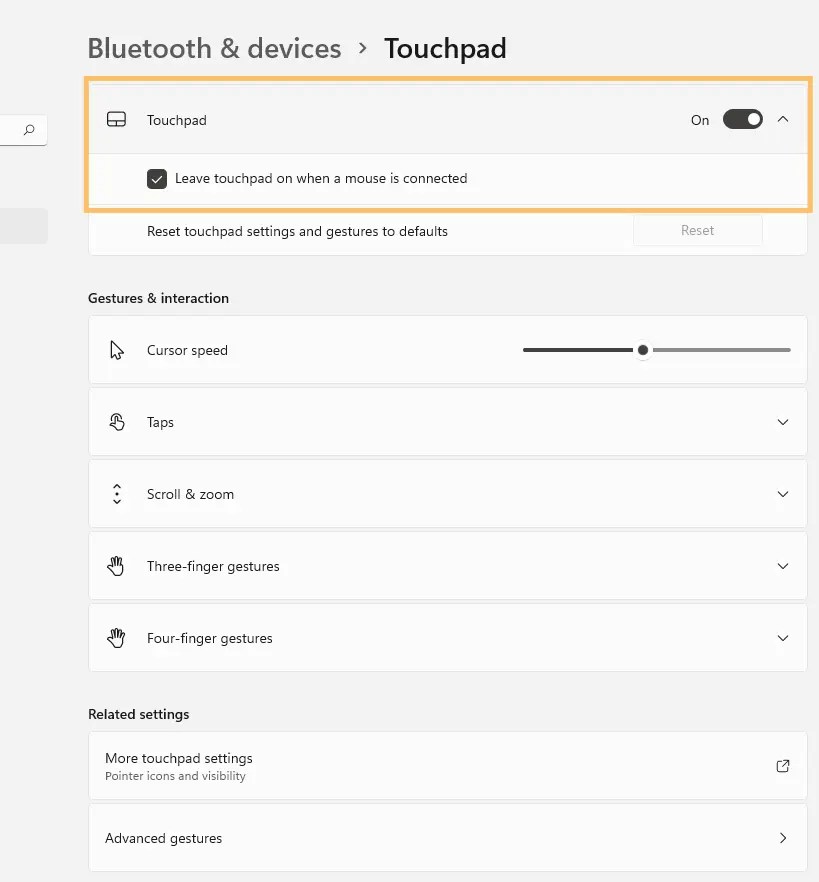Screen dimensions: 819x882
Task: Click the tapping-hand icon next to Taps
Action: (117, 421)
